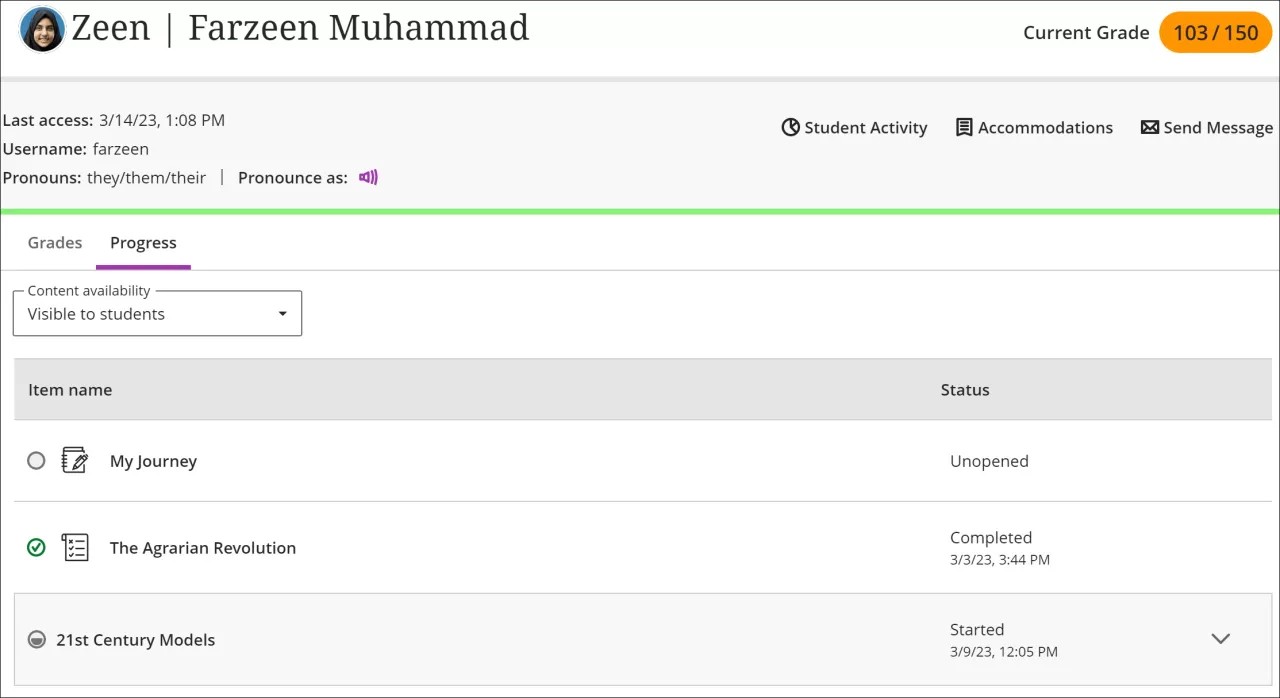Click the Farzeen Muhammad name heading
Image resolution: width=1280 pixels, height=698 pixels.
pyautogui.click(x=356, y=28)
